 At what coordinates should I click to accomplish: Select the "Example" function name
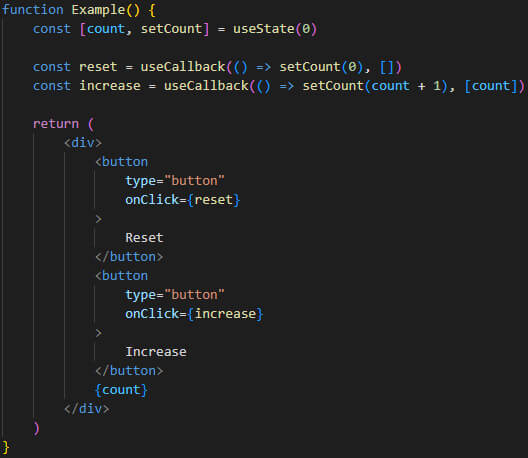tap(98, 10)
